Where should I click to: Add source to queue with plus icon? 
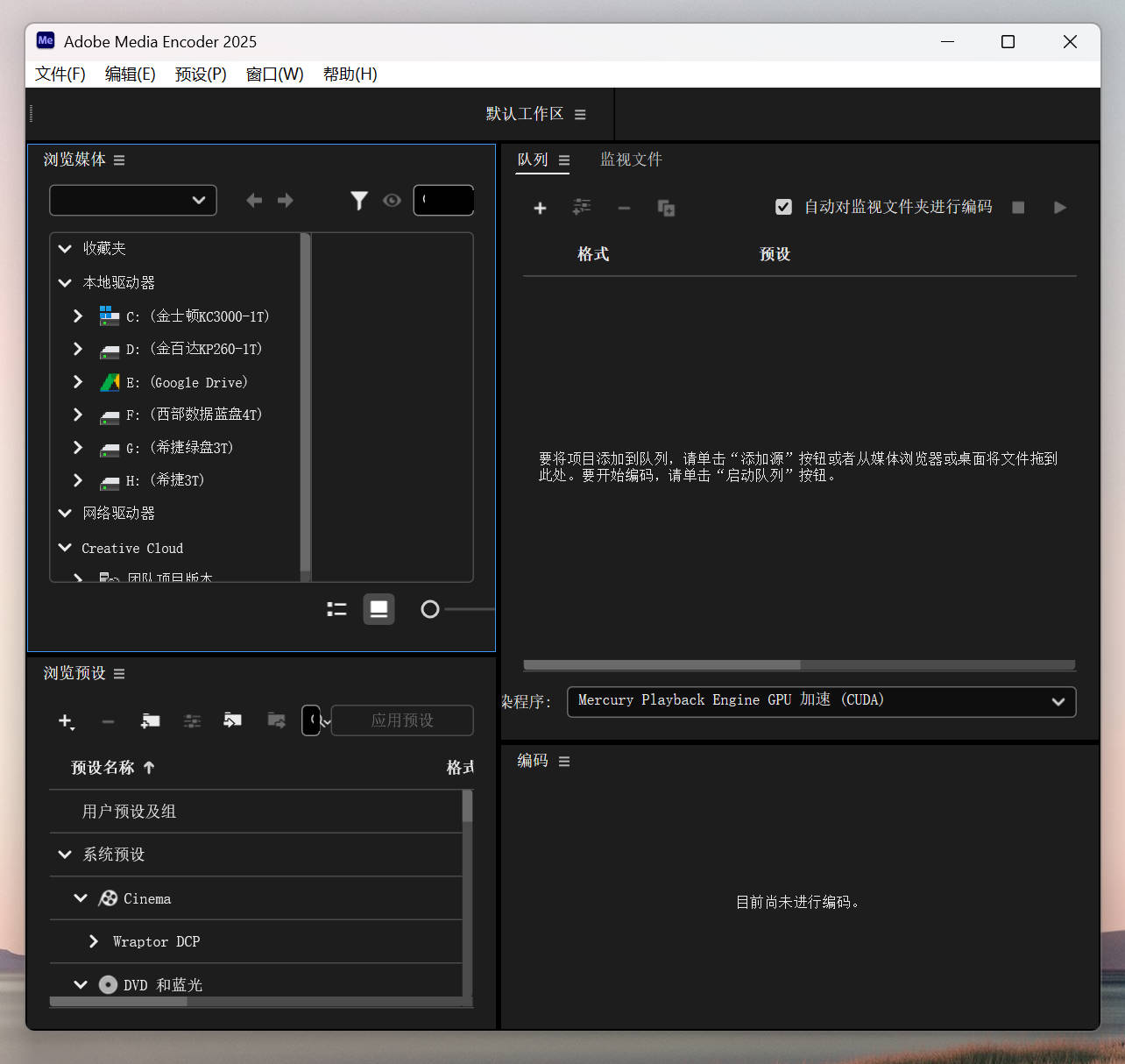point(540,208)
